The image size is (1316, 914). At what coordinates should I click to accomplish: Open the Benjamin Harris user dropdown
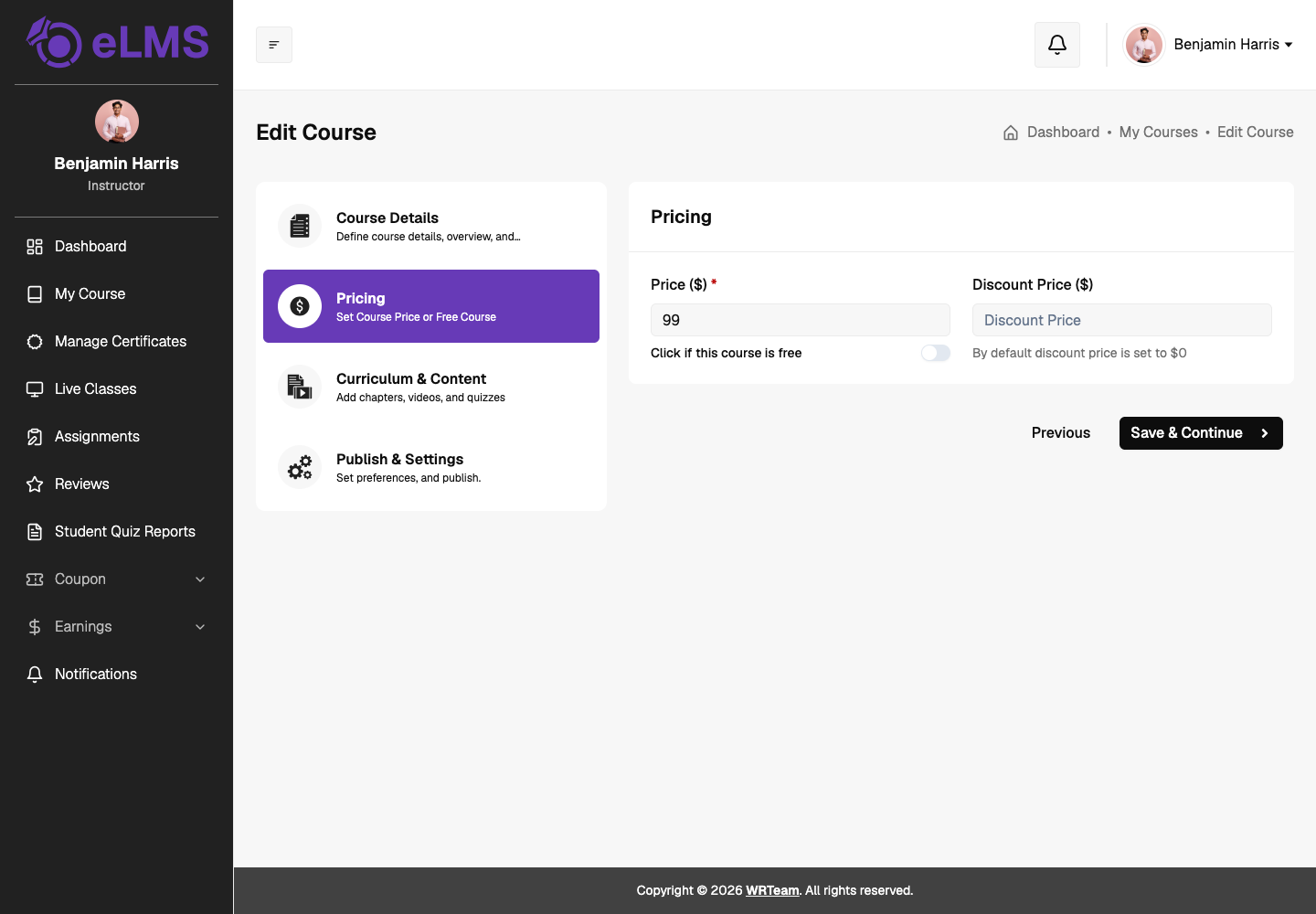pos(1207,45)
